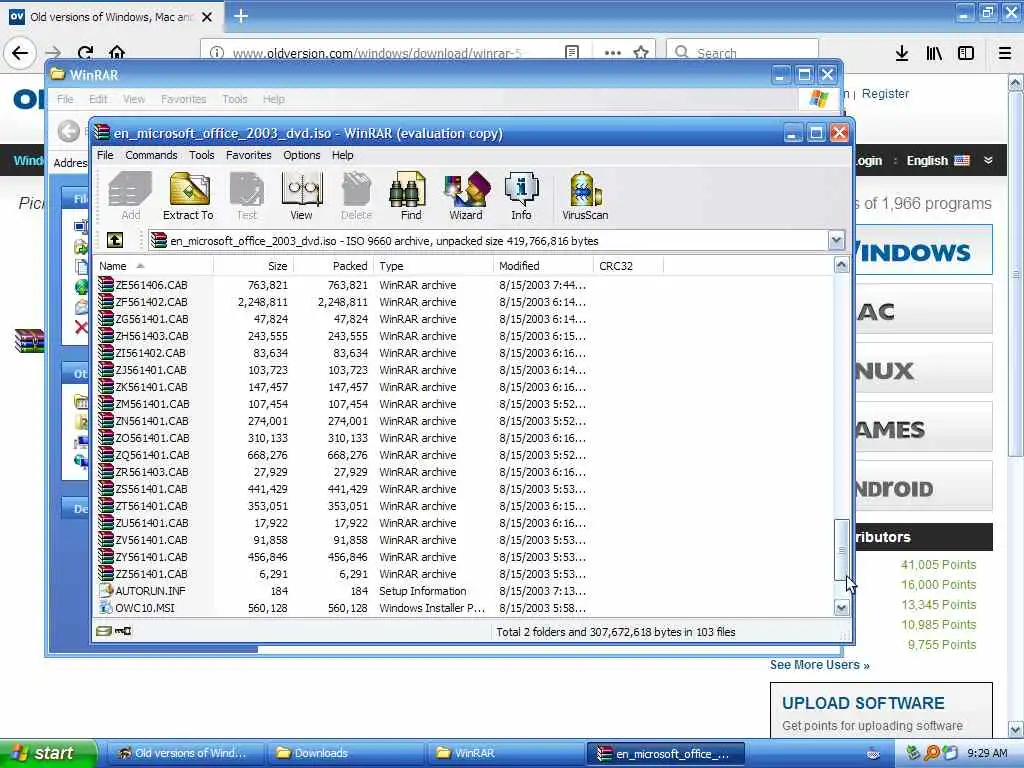Open a new Firefox tab

[x=241, y=16]
